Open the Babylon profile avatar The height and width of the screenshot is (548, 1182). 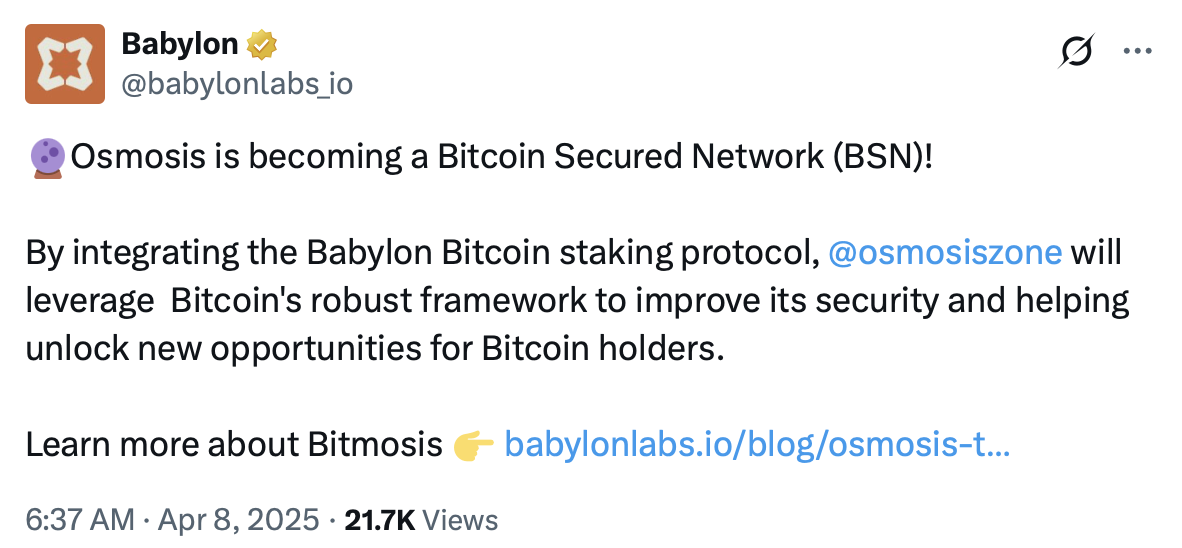65,63
